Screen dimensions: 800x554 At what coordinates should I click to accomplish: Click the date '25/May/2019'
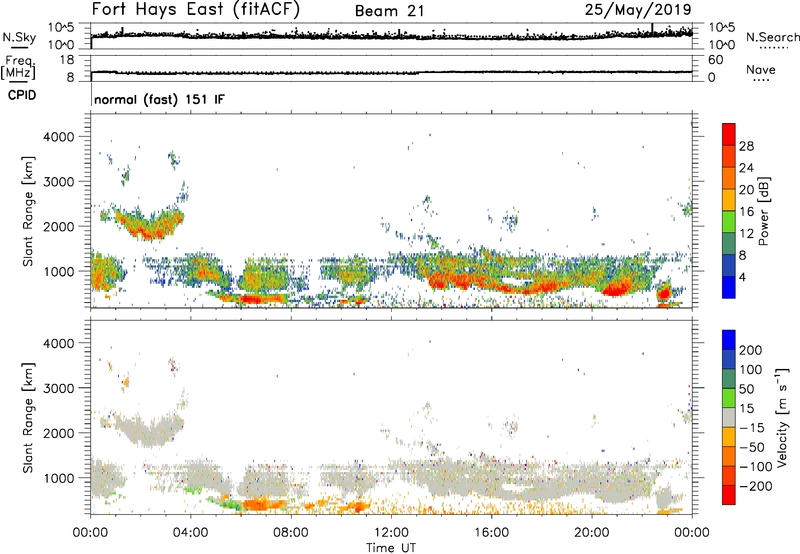638,9
